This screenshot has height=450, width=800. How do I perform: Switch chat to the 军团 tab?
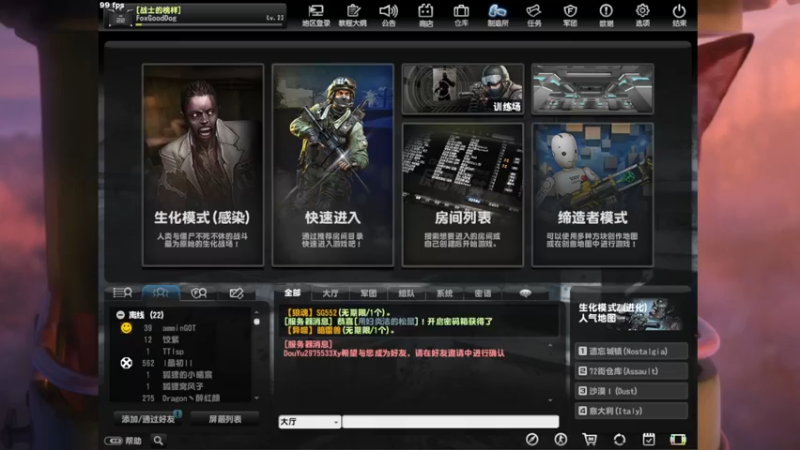pyautogui.click(x=368, y=293)
